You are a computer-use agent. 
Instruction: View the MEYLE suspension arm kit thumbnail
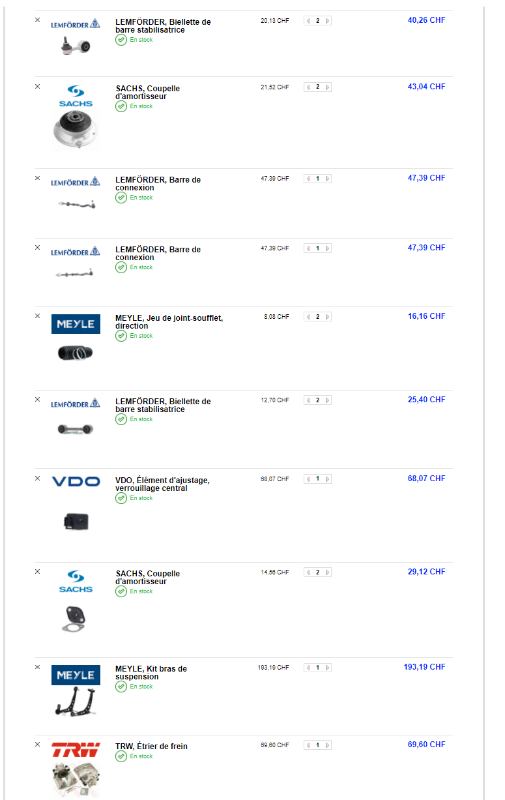76,702
